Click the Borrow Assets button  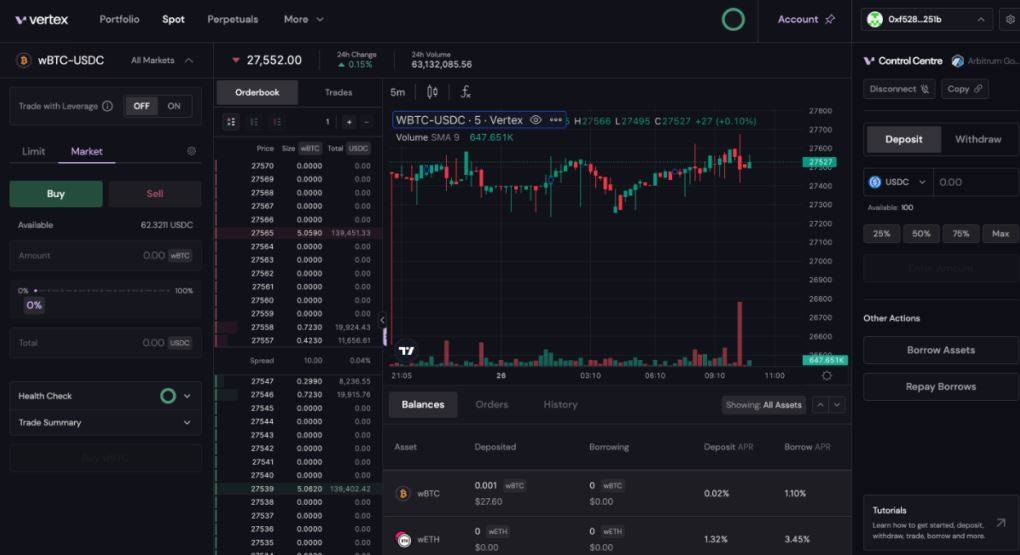(x=941, y=350)
